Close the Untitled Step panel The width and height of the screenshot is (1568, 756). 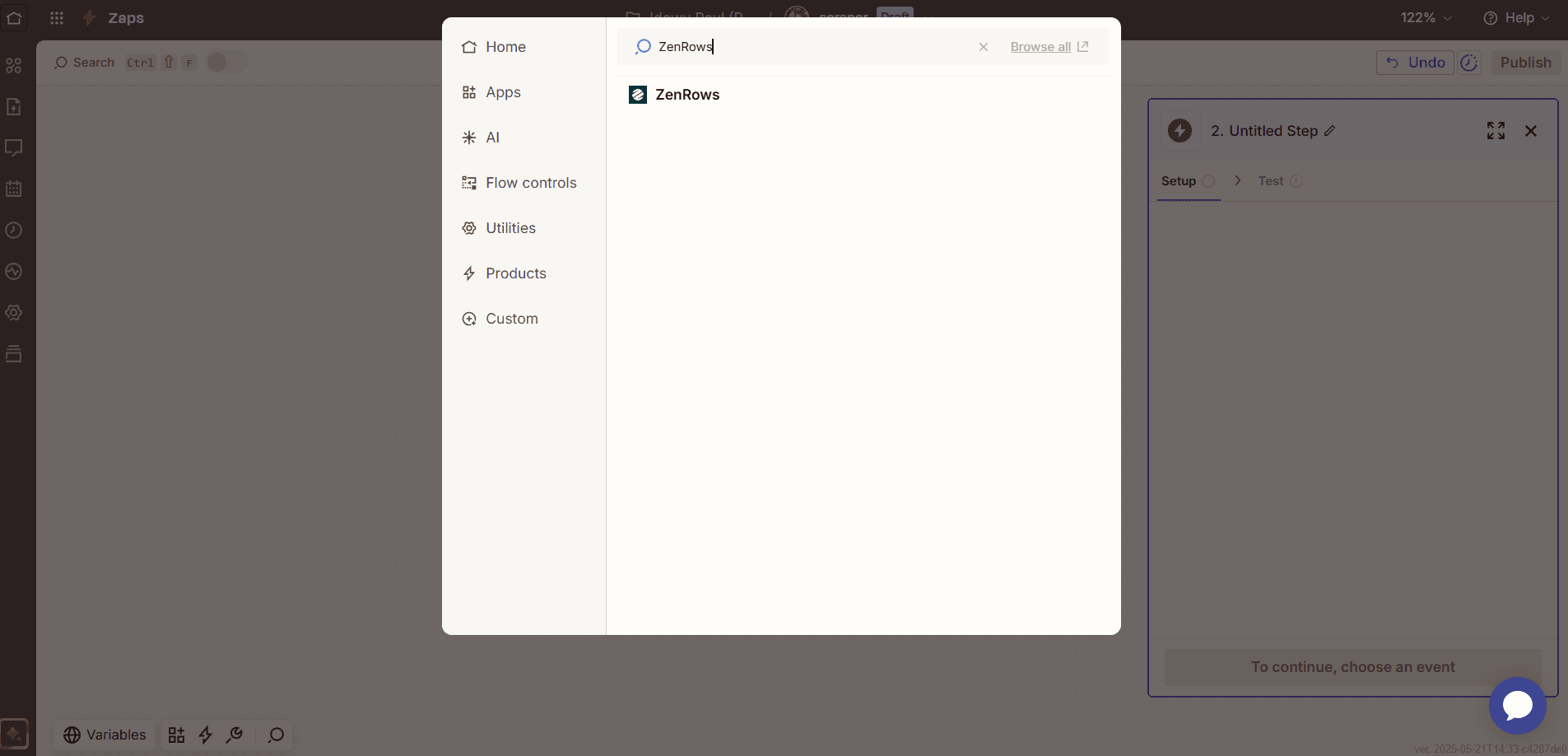1531,131
